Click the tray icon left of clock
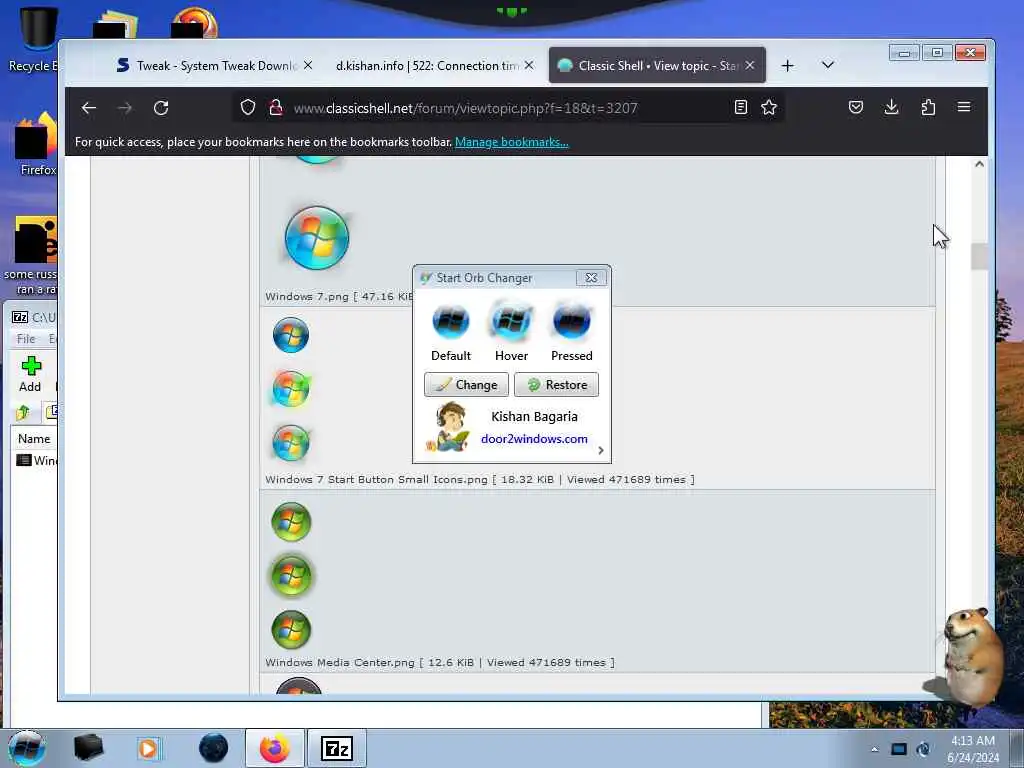This screenshot has height=768, width=1024. click(x=923, y=749)
